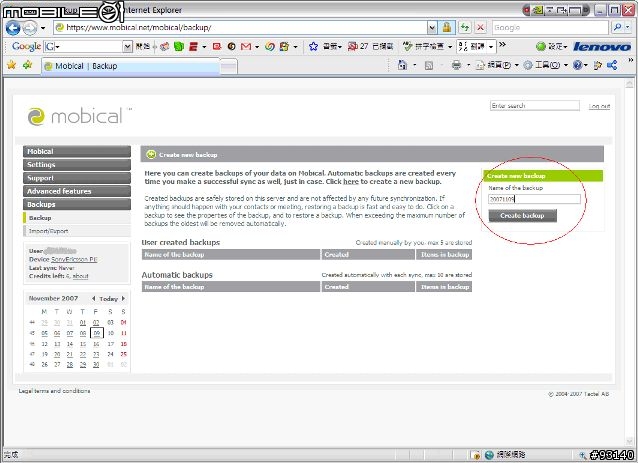The image size is (638, 463).
Task: Open the Settings sidebar menu
Action: [77, 165]
